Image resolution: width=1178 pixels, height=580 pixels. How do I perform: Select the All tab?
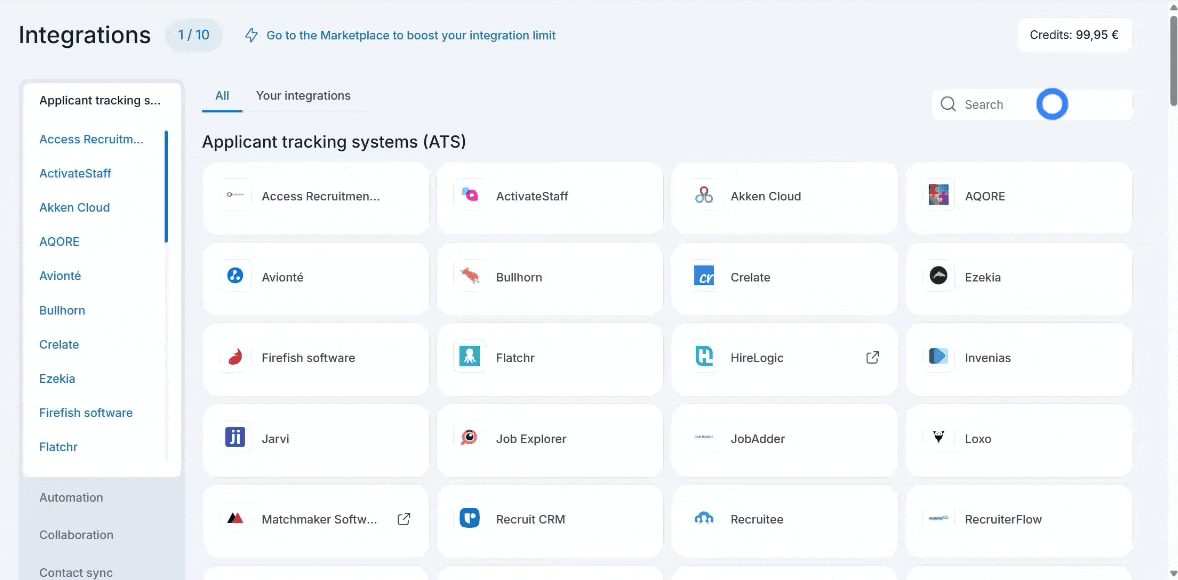[222, 96]
